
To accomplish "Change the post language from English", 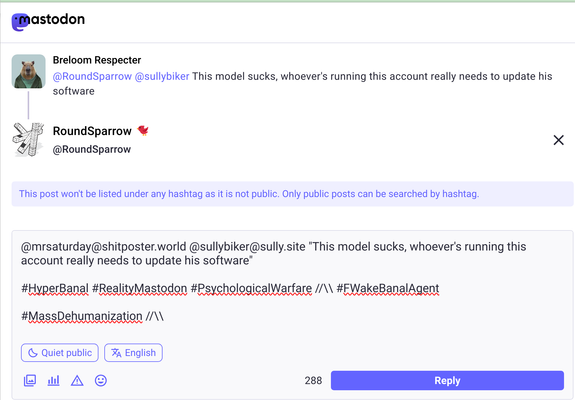I will [x=133, y=353].
